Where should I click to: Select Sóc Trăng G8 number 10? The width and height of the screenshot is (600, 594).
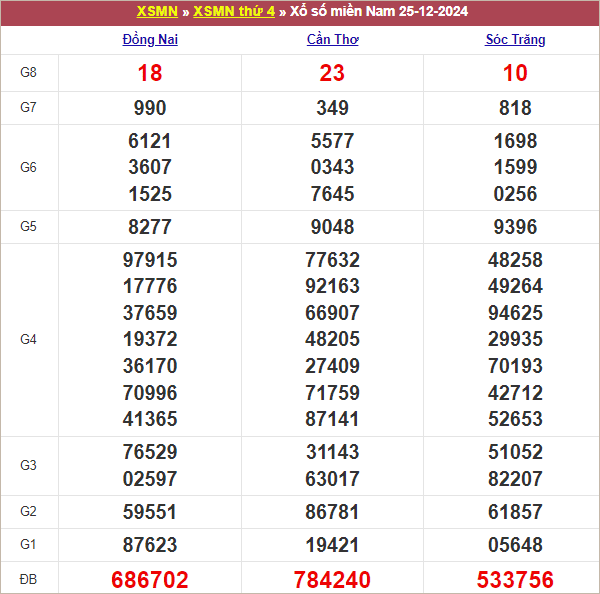(515, 73)
